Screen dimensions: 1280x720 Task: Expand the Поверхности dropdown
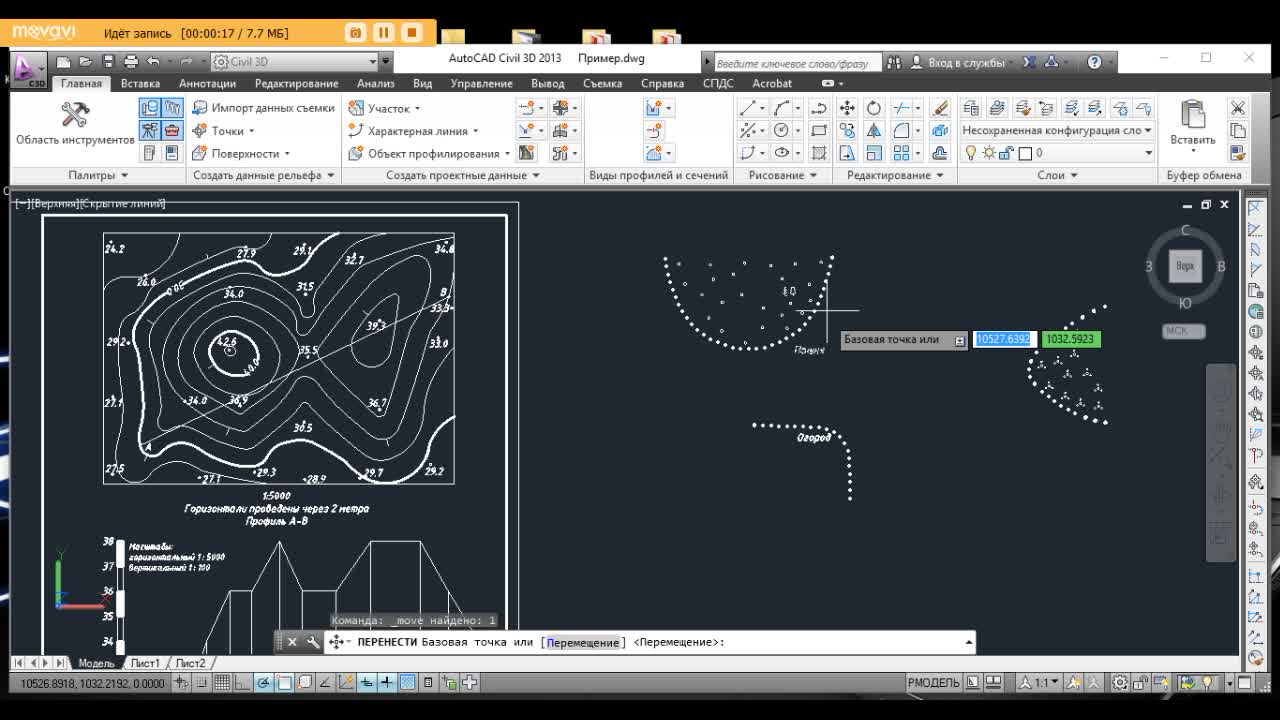tap(287, 154)
